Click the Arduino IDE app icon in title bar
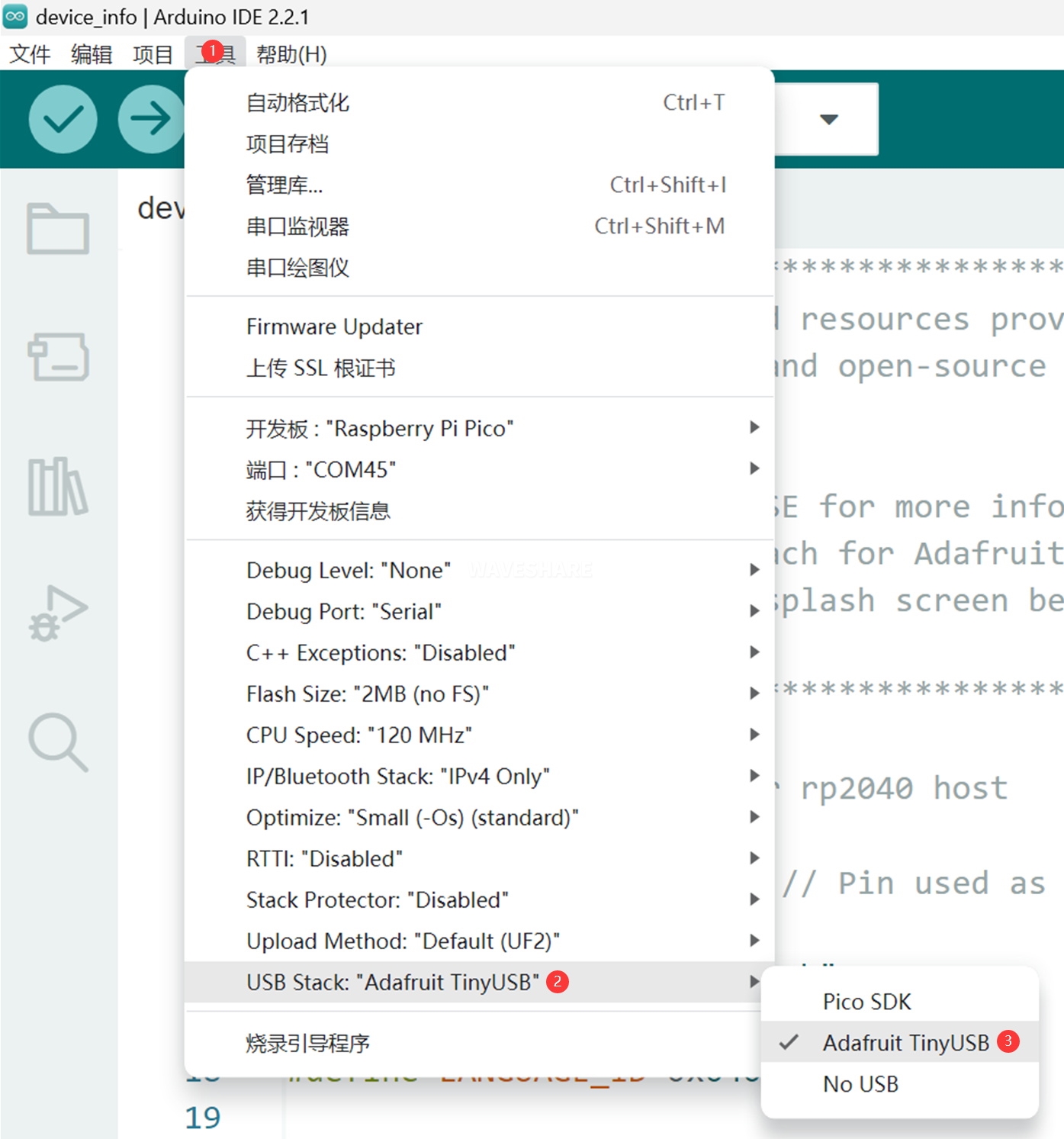 click(15, 16)
